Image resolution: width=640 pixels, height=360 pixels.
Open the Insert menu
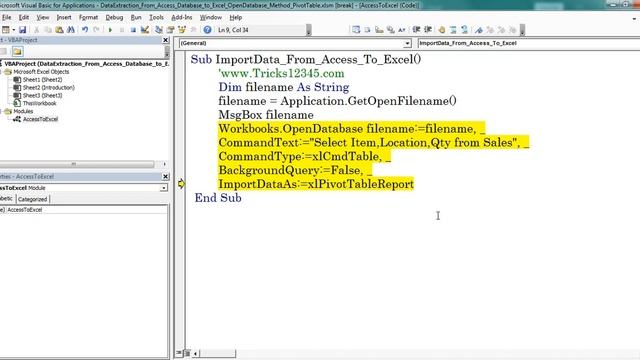[x=64, y=18]
